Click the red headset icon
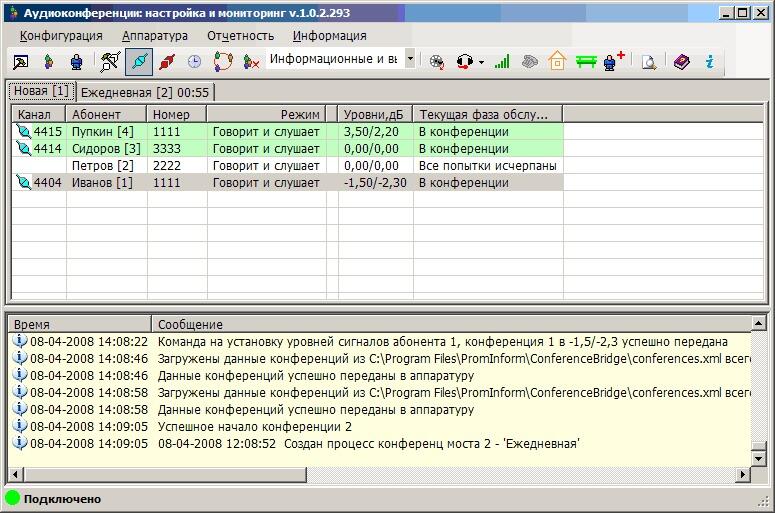Screen dimensions: 775x513 click(x=464, y=62)
